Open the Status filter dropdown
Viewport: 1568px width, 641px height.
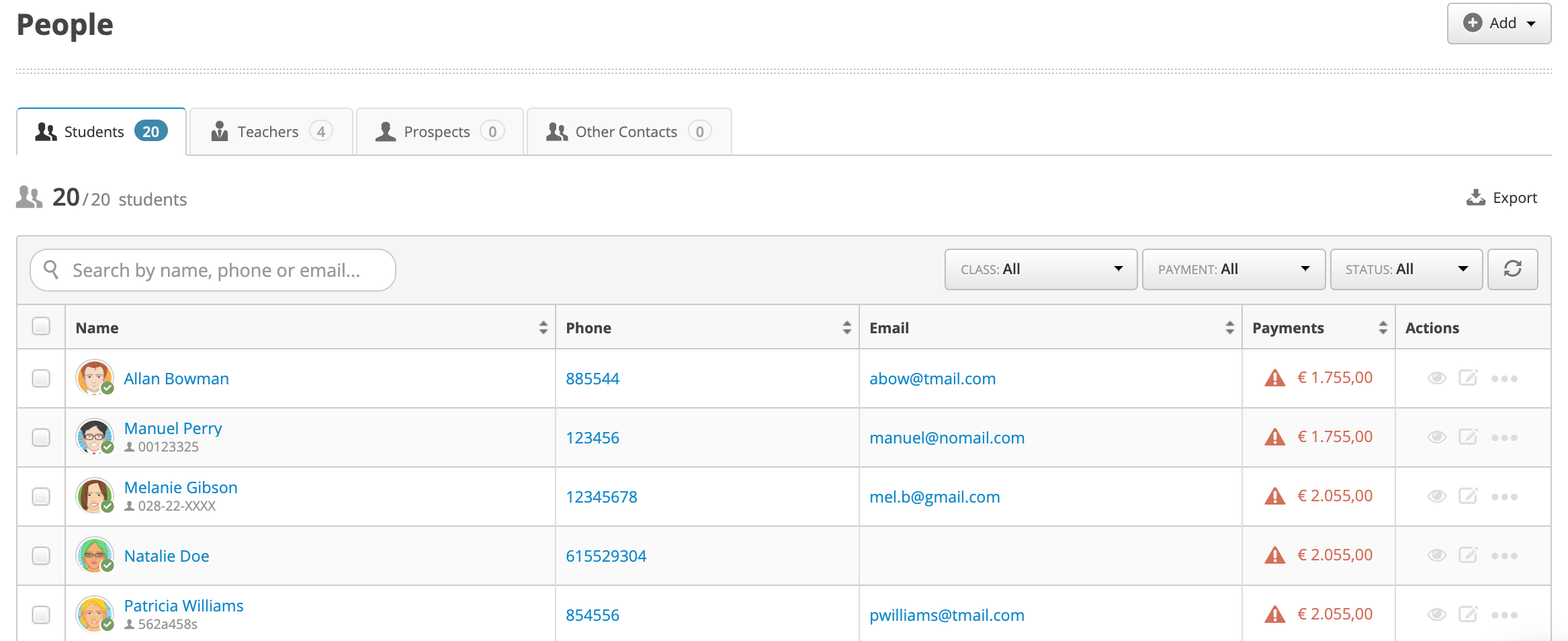tap(1406, 269)
